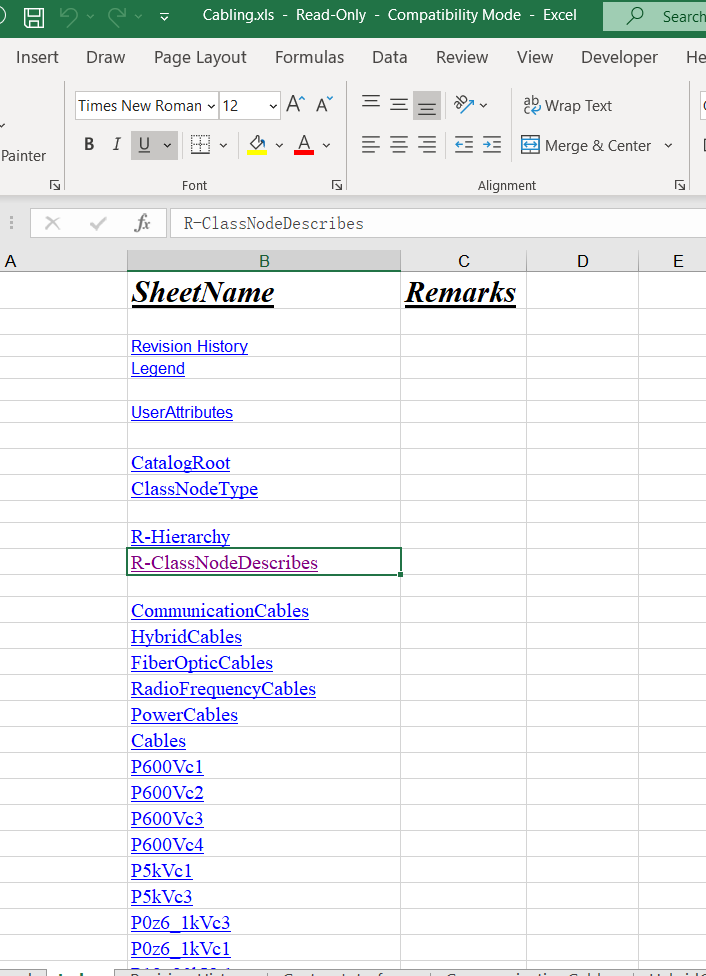Toggle Italic formatting

(x=116, y=144)
